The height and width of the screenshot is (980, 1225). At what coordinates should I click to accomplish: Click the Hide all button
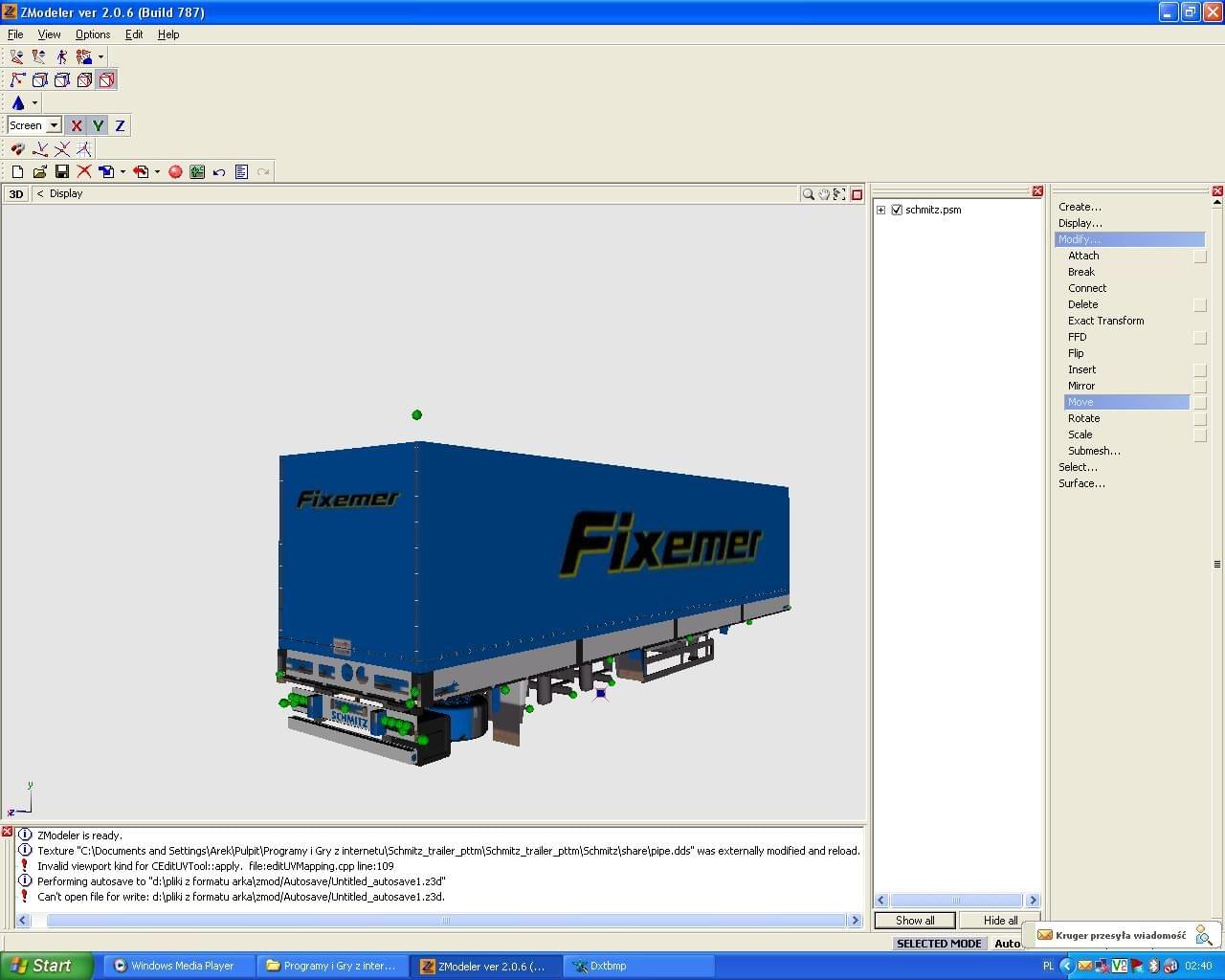(x=1000, y=921)
